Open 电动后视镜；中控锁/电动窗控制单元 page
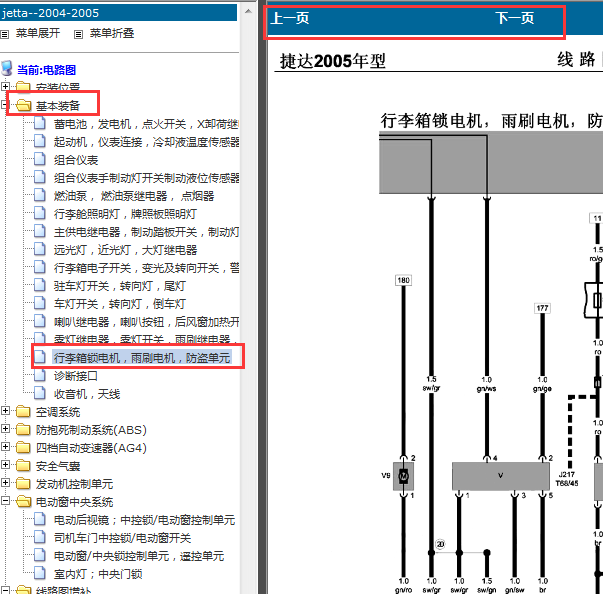 pyautogui.click(x=144, y=520)
